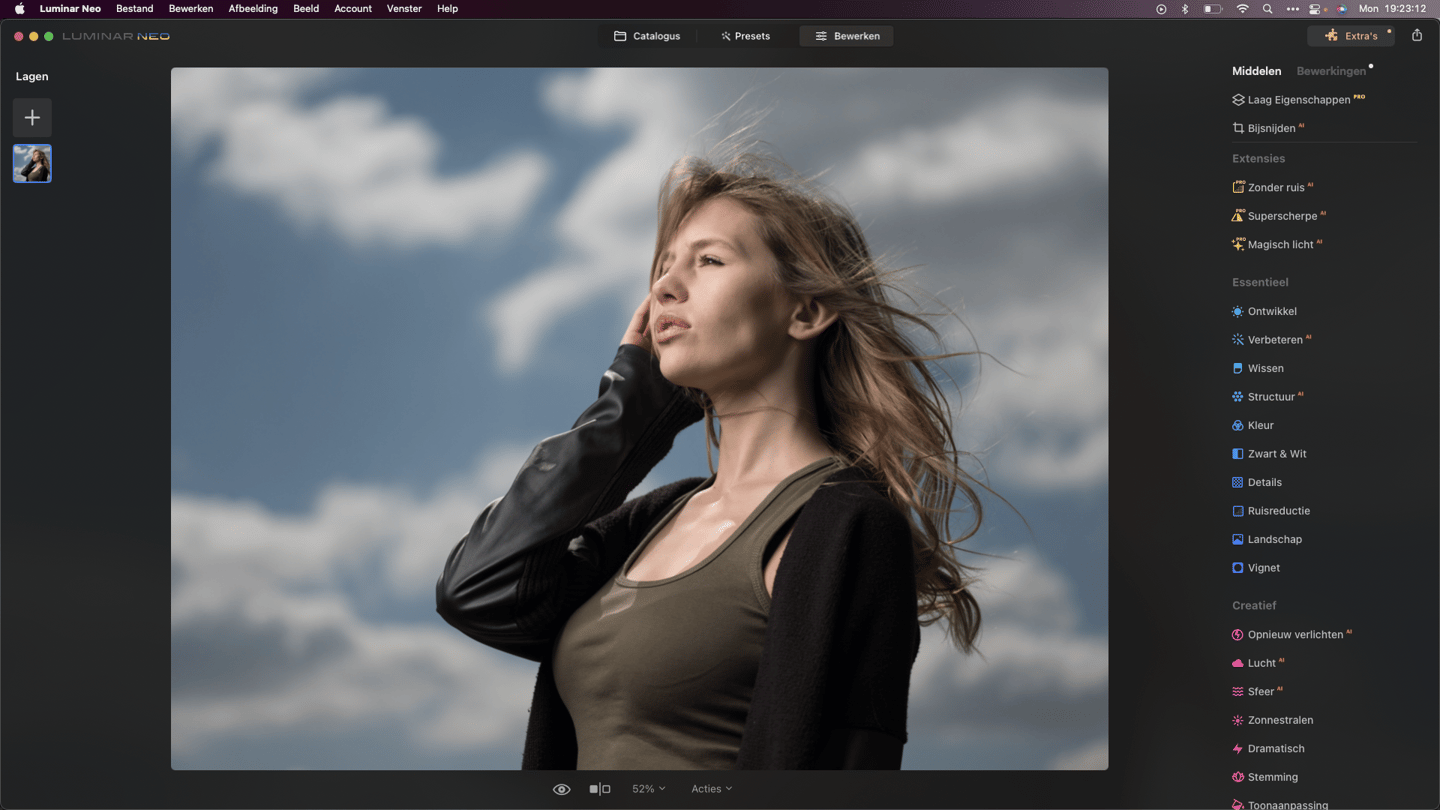
Task: Open the Sfeer AI tool
Action: pos(1257,692)
